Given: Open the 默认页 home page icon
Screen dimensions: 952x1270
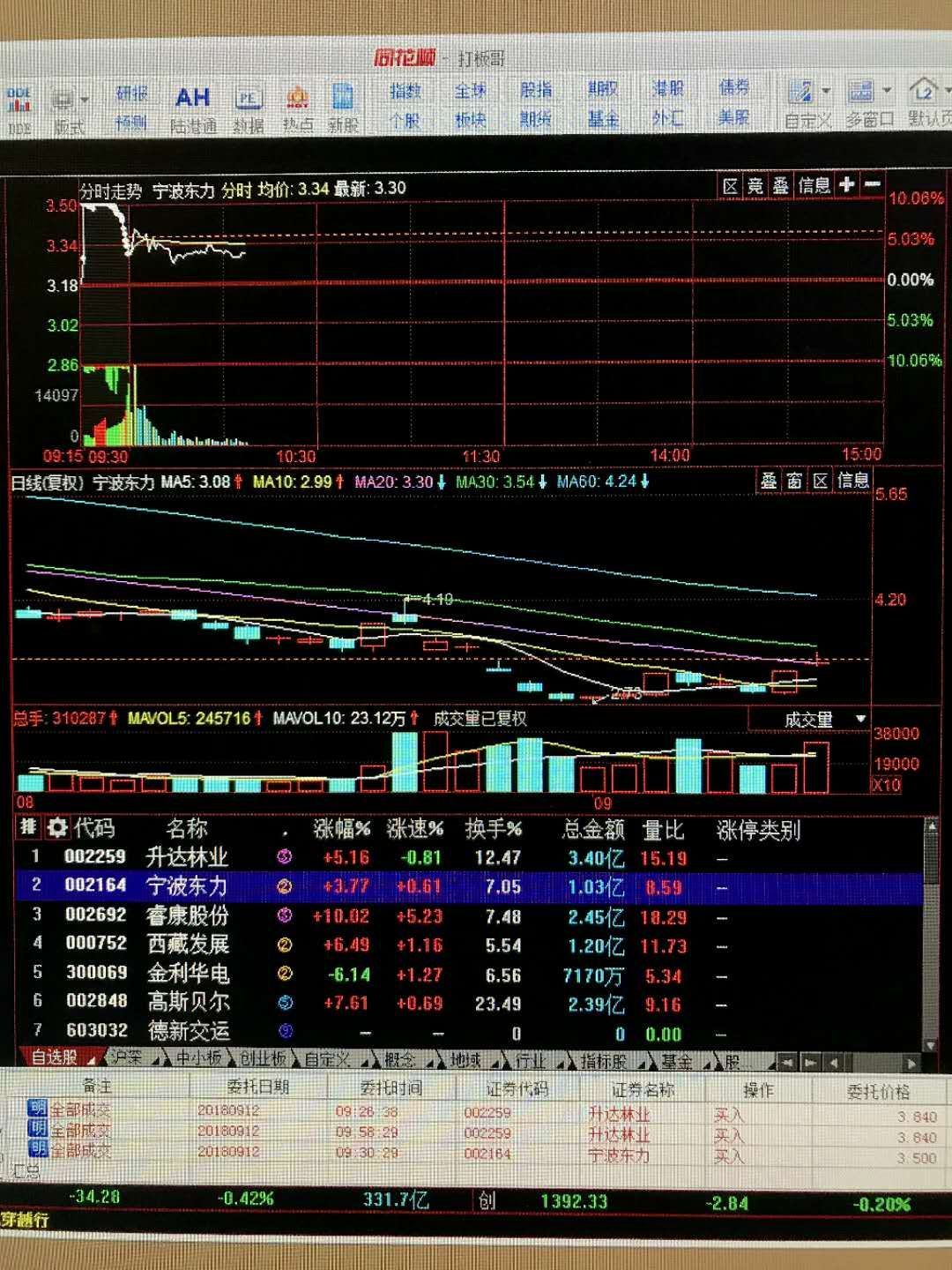Looking at the screenshot, I should tap(928, 102).
